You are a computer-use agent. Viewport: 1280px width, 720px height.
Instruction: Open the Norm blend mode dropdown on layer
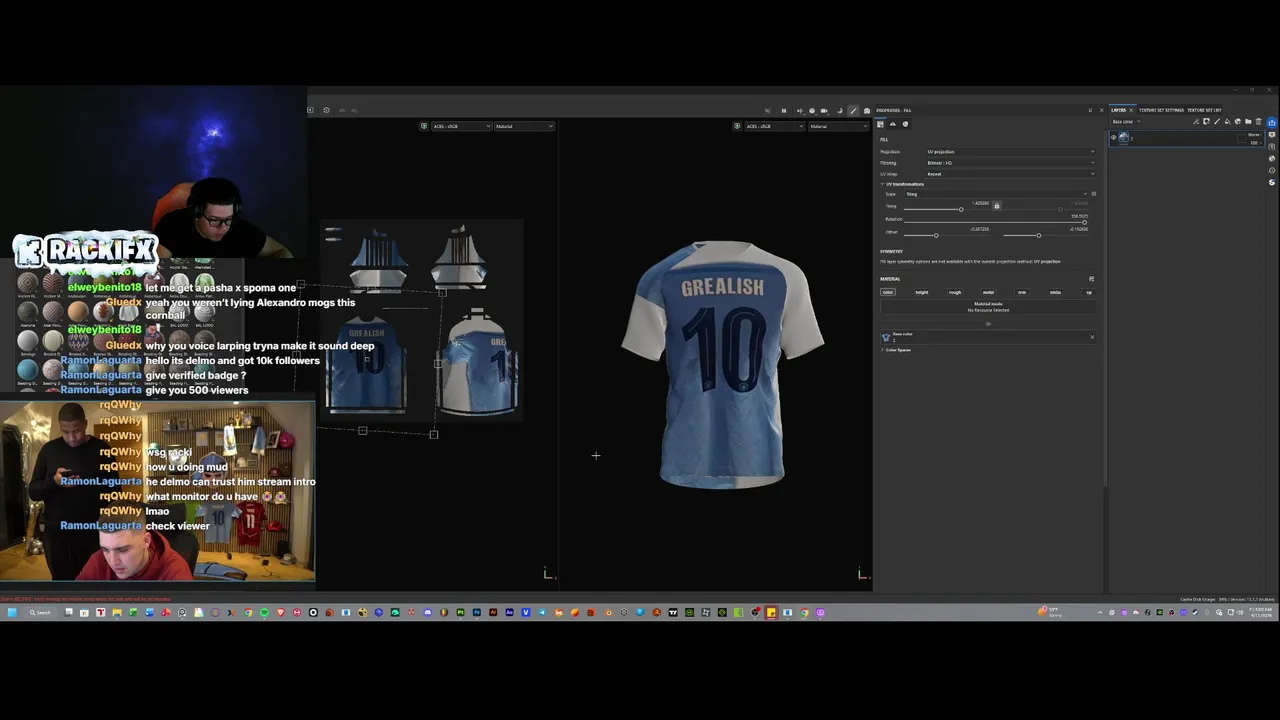click(x=1254, y=135)
